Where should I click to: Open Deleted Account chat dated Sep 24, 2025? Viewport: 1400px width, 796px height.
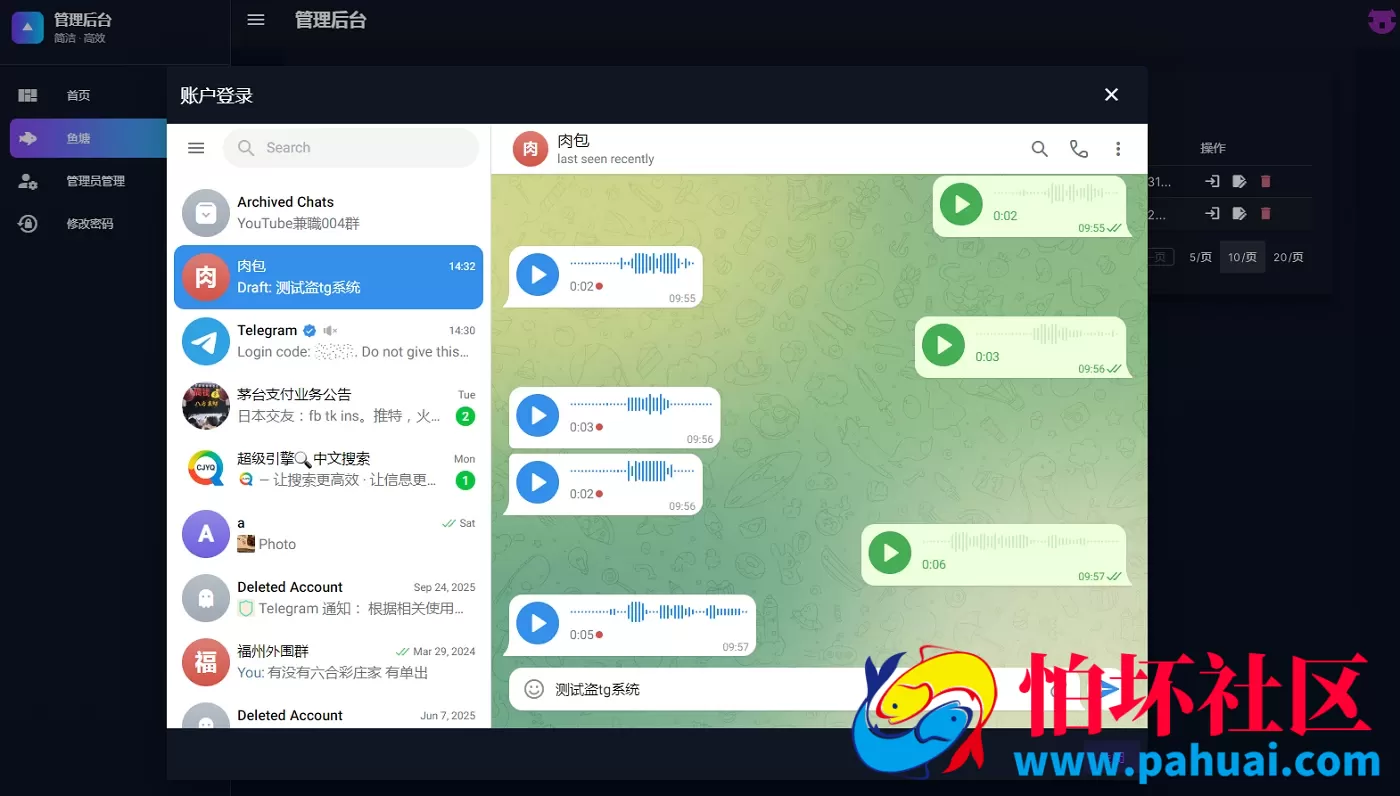tap(328, 598)
